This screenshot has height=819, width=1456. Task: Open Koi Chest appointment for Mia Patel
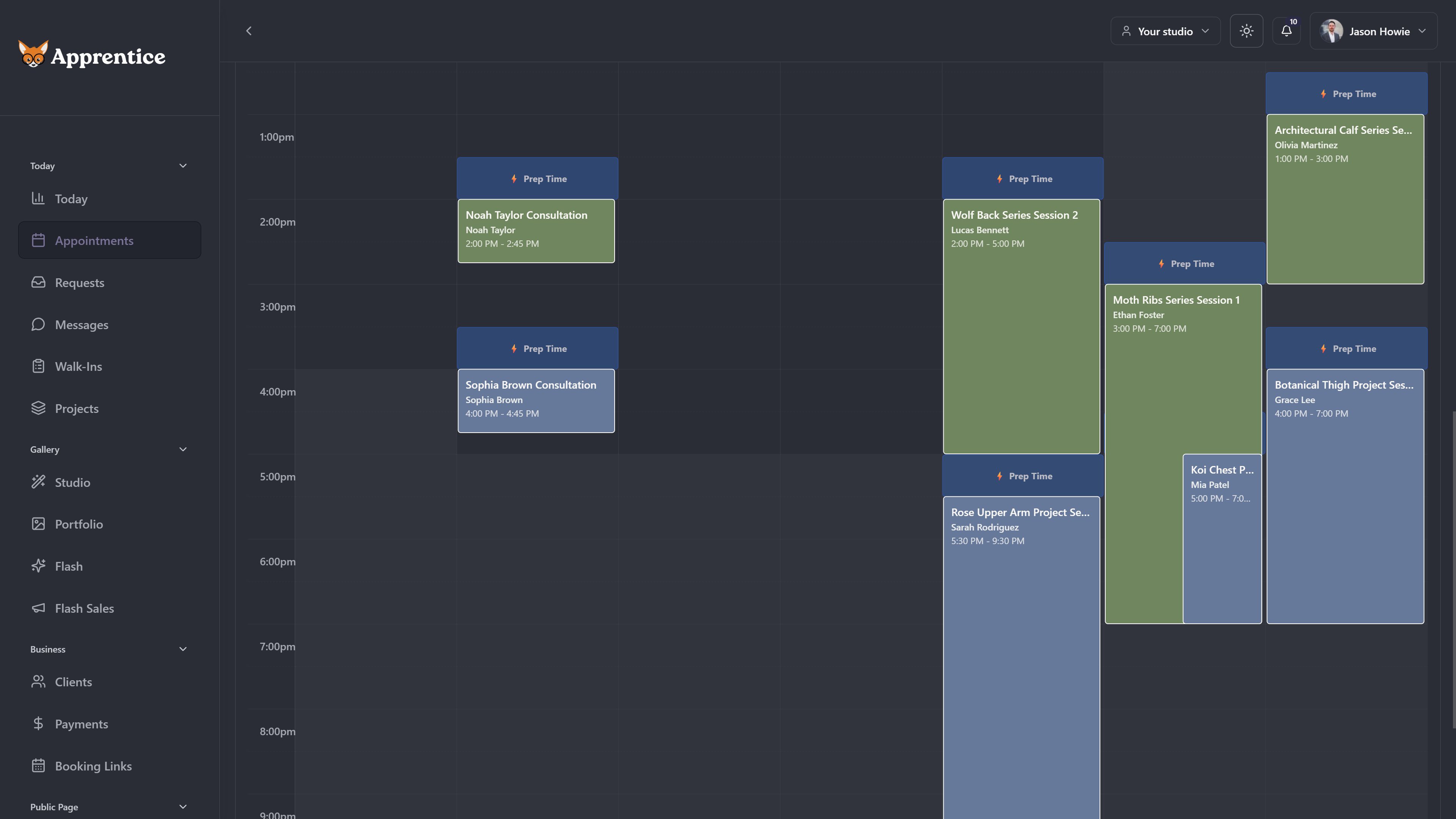click(1222, 539)
